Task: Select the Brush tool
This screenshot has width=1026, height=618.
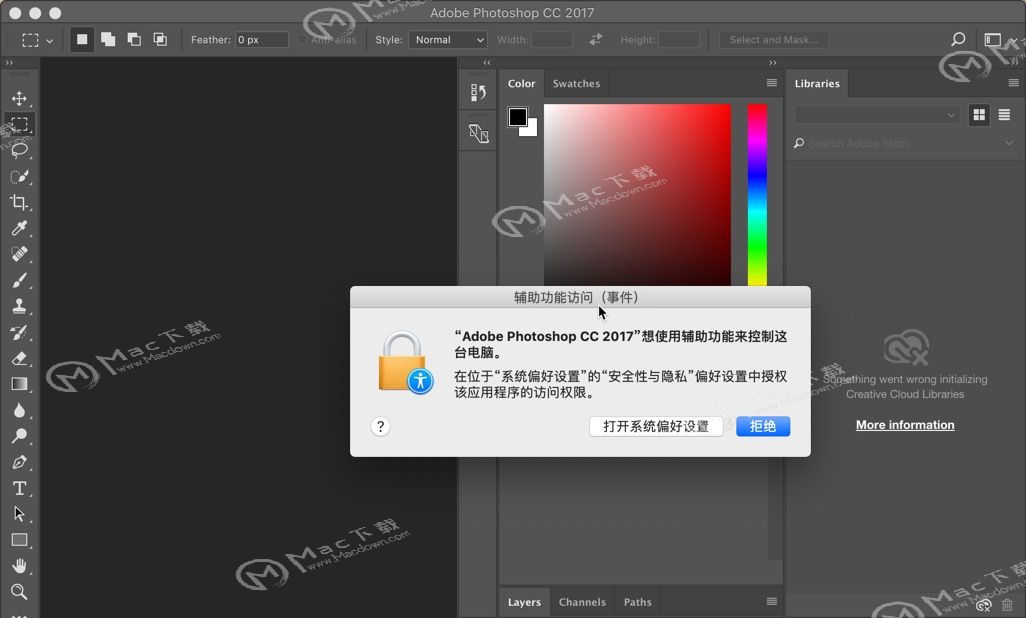Action: click(19, 280)
